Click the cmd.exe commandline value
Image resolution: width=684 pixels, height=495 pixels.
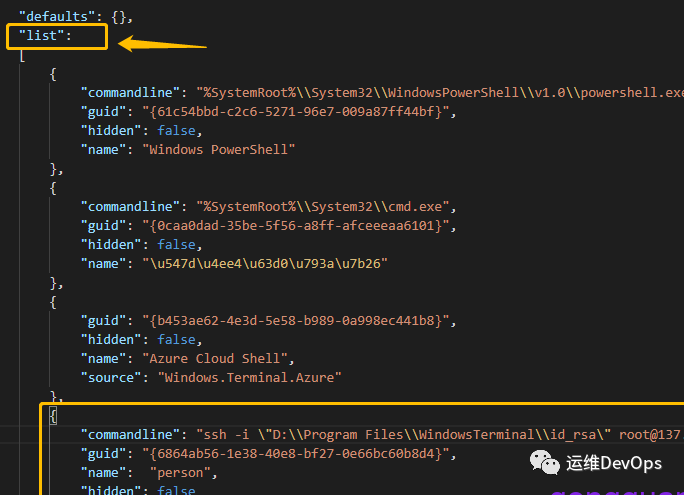click(323, 206)
